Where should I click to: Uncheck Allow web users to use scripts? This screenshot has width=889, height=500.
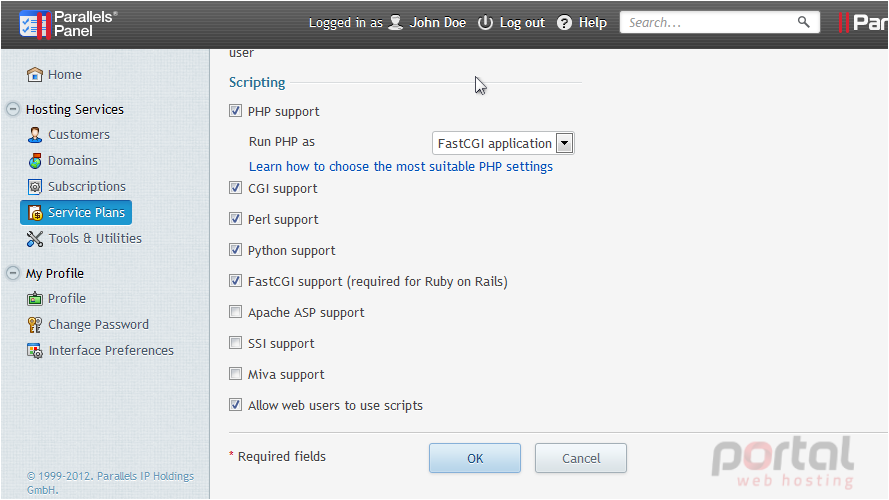click(235, 405)
